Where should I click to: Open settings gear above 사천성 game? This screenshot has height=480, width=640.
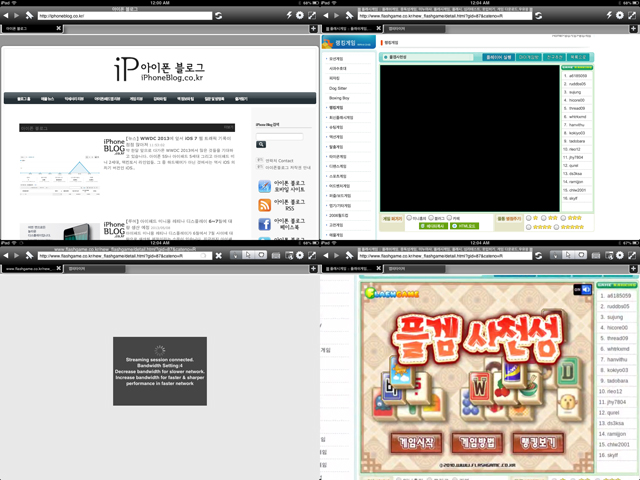620,255
